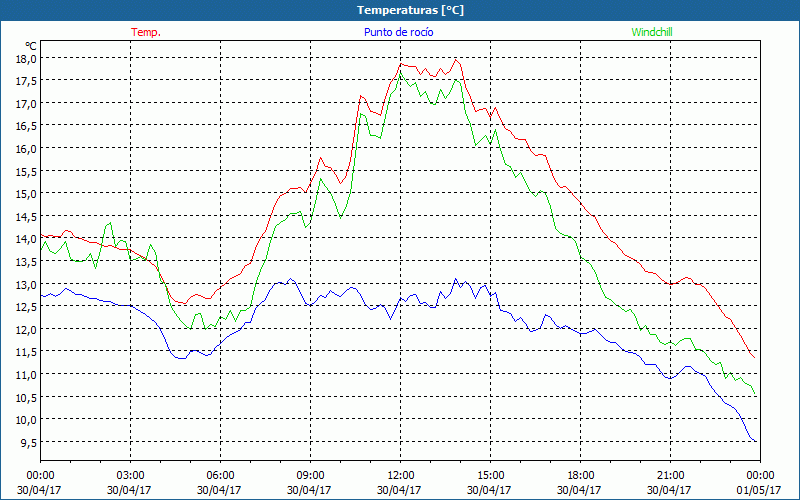Click the 03:00 time axis label

tap(130, 475)
